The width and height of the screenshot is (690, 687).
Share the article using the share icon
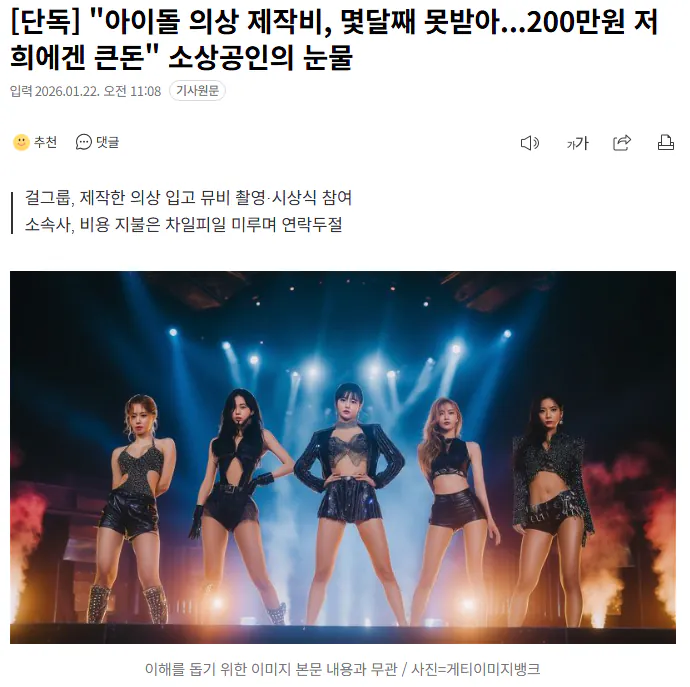[622, 143]
